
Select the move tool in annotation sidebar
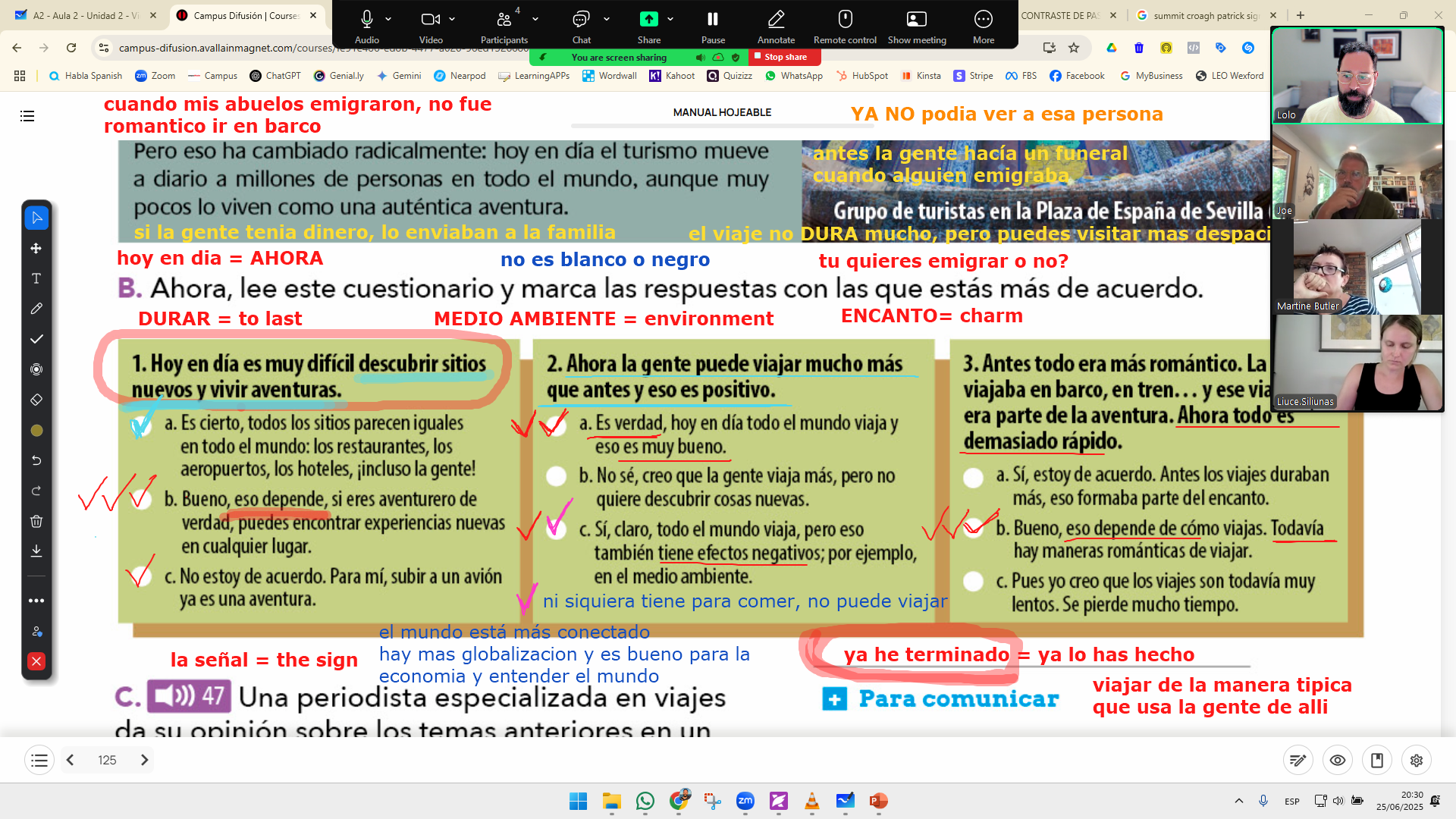pyautogui.click(x=36, y=249)
